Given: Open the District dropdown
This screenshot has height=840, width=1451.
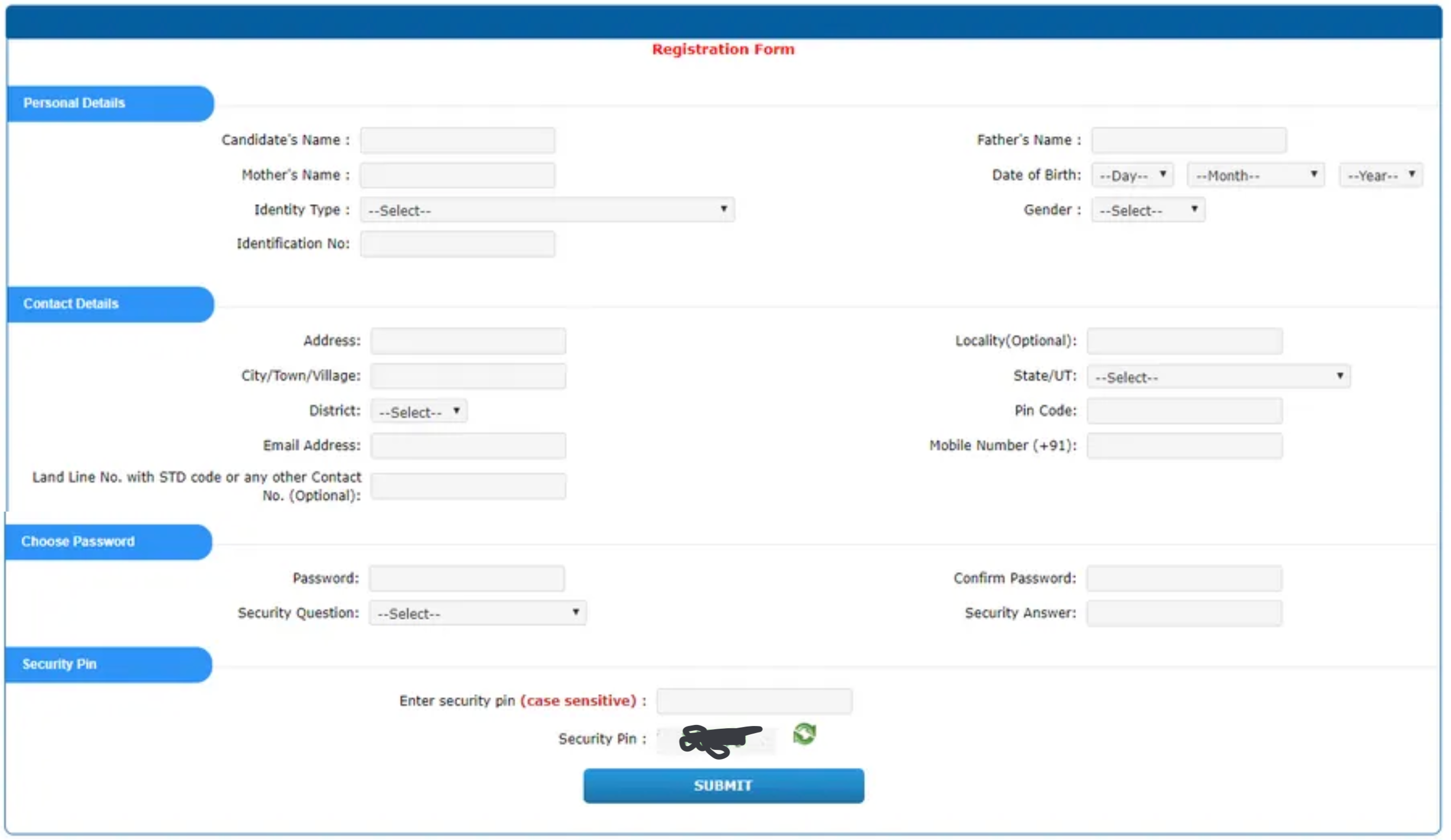Looking at the screenshot, I should 418,412.
